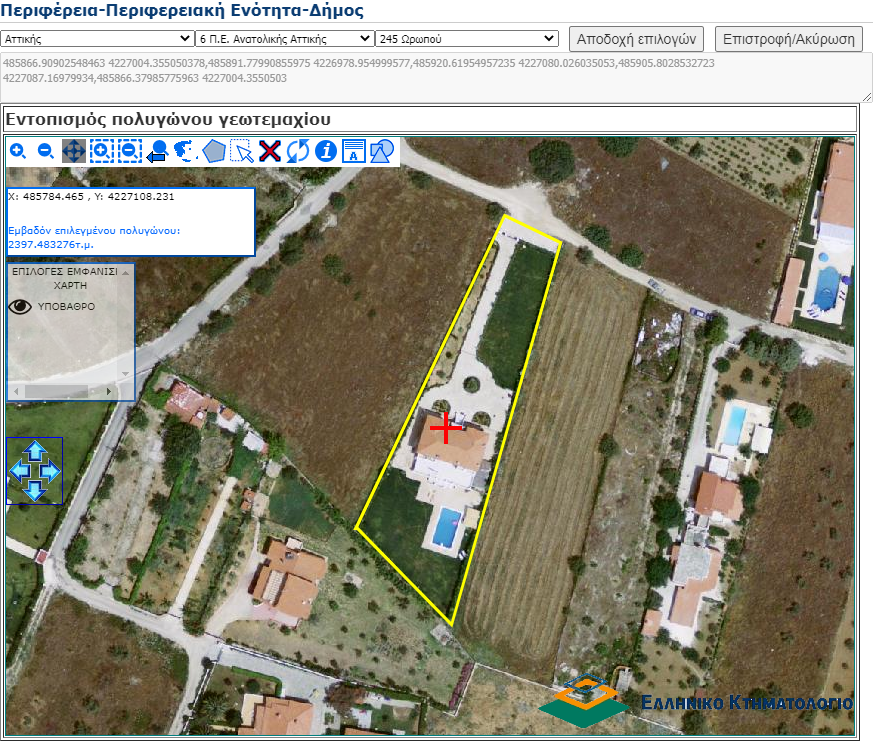
Task: Click the zoom in magnifier tool
Action: pos(18,151)
